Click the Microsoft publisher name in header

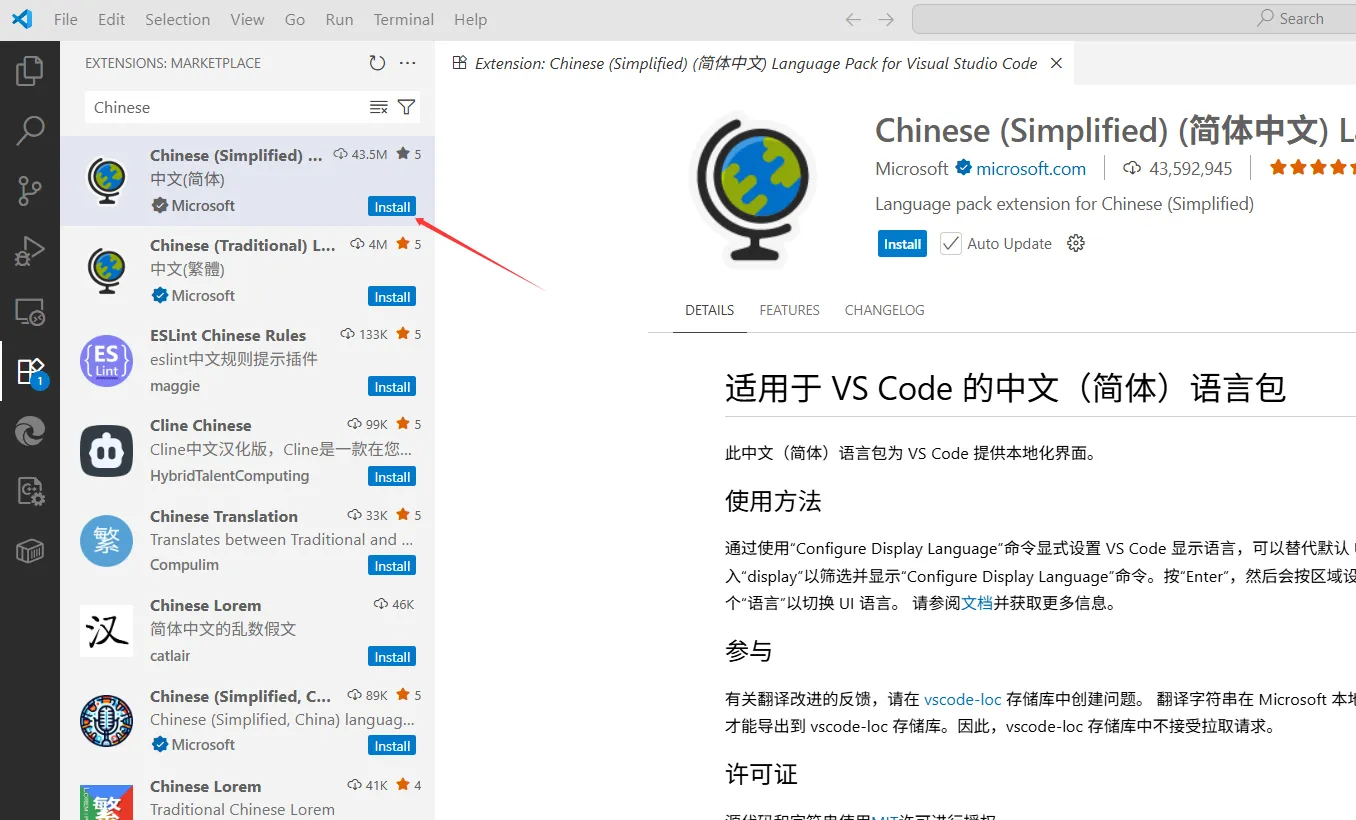(x=911, y=169)
